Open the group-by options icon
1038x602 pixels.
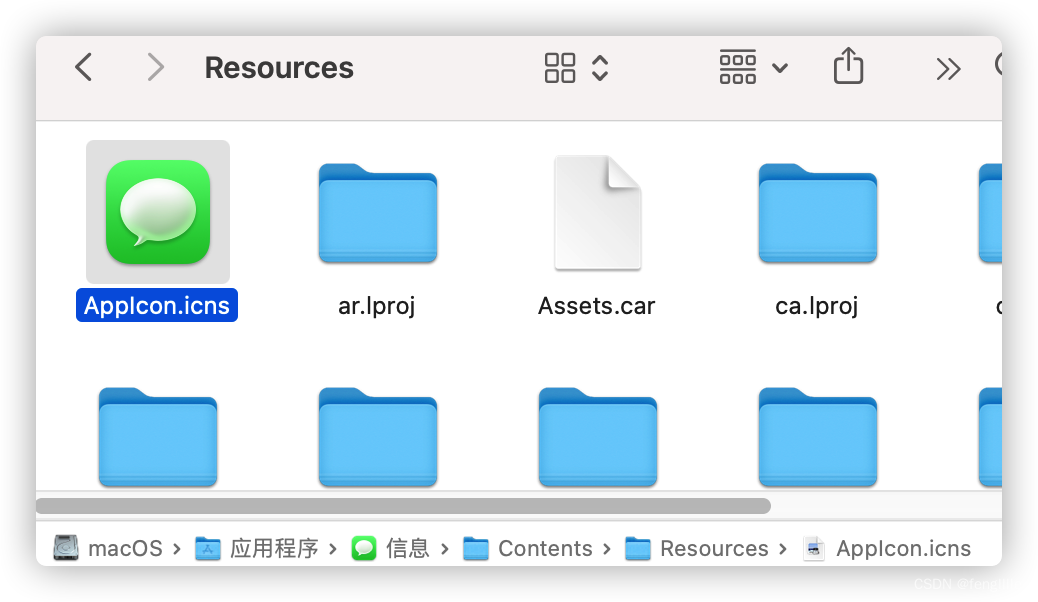click(x=737, y=67)
